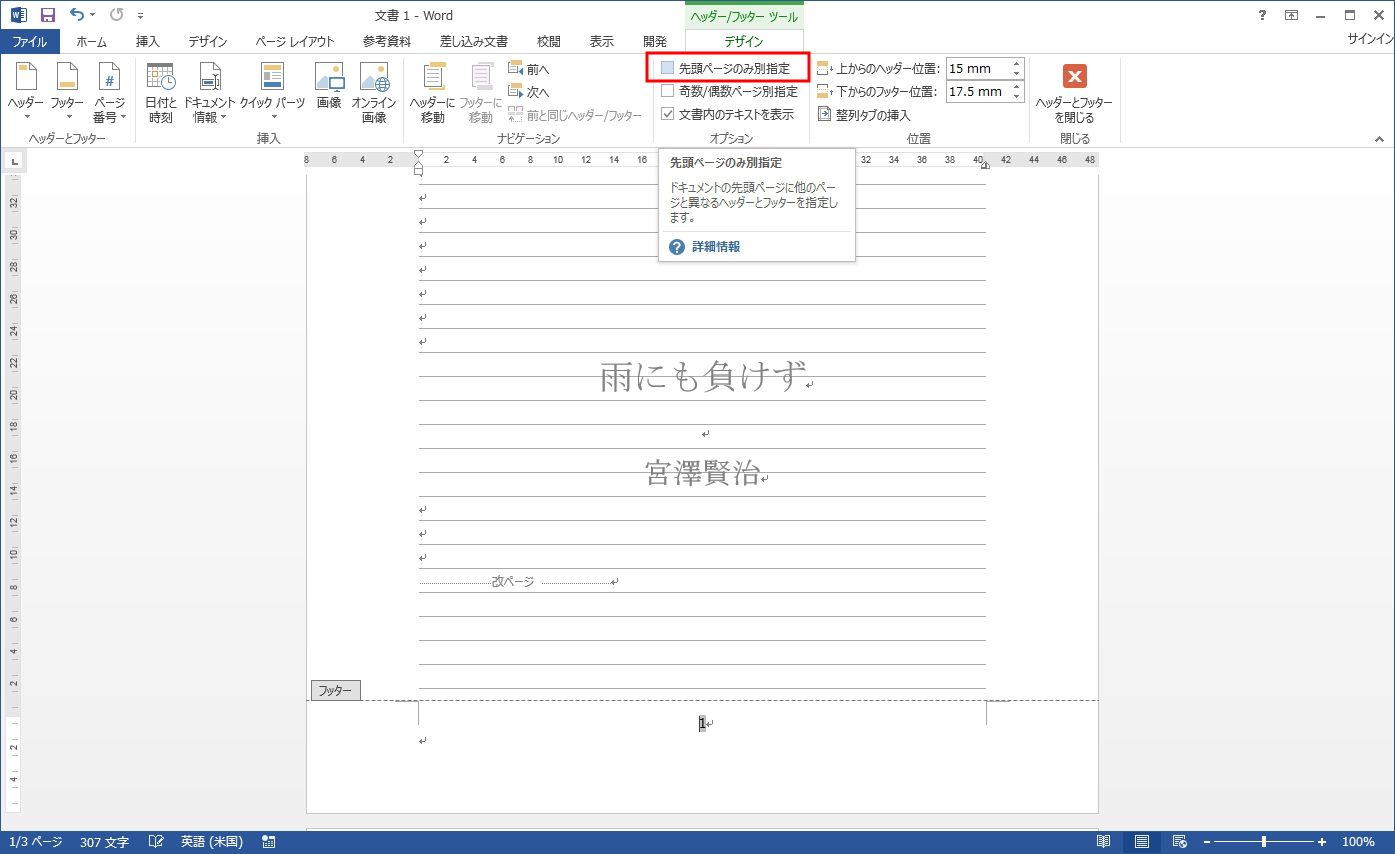Click the title 雨にも負けず text
Viewport: 1395px width, 854px height.
pos(702,377)
